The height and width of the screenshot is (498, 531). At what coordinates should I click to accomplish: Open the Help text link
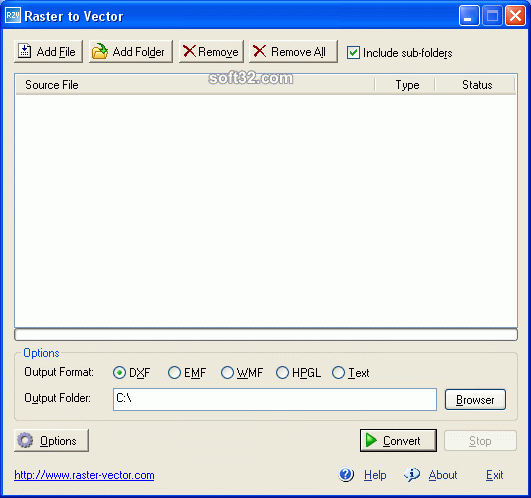(375, 475)
